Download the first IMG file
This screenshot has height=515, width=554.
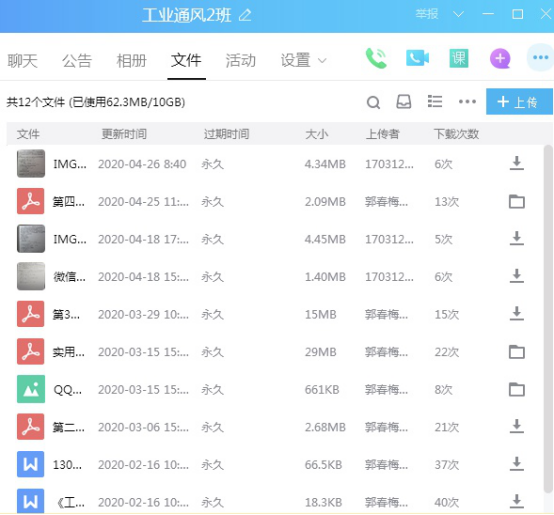(x=517, y=163)
